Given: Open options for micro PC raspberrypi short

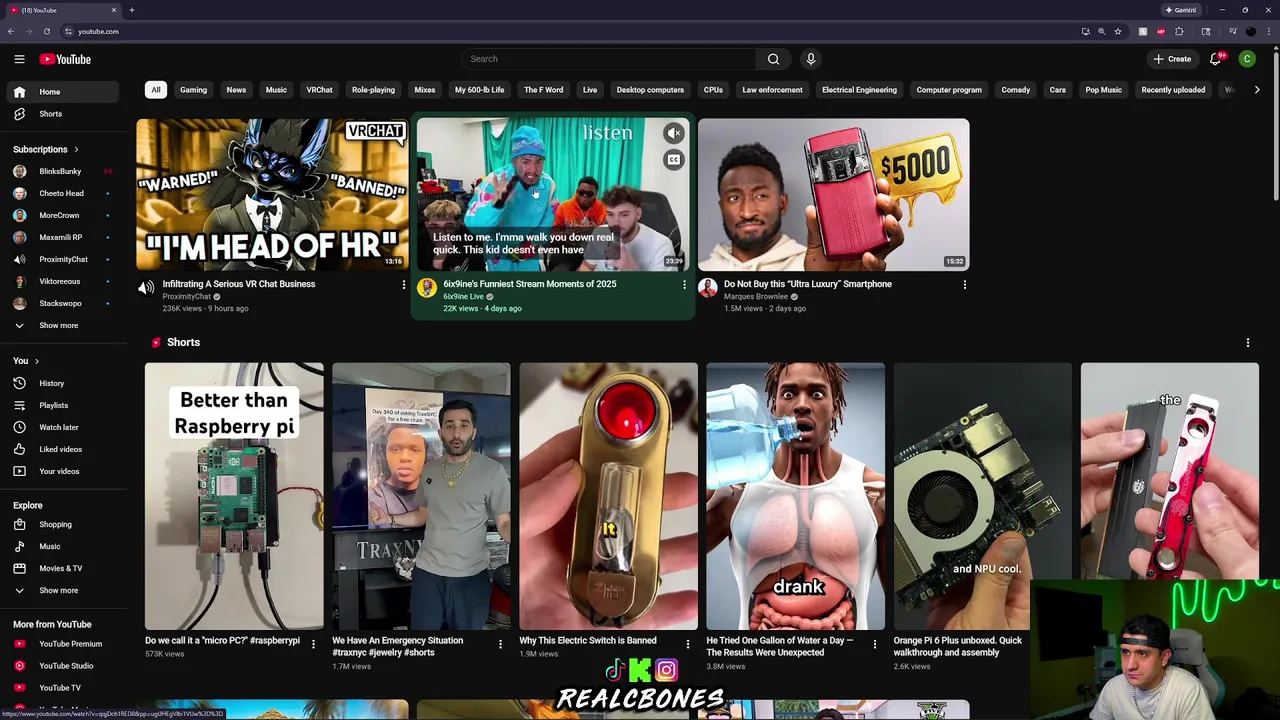Looking at the screenshot, I should point(313,644).
